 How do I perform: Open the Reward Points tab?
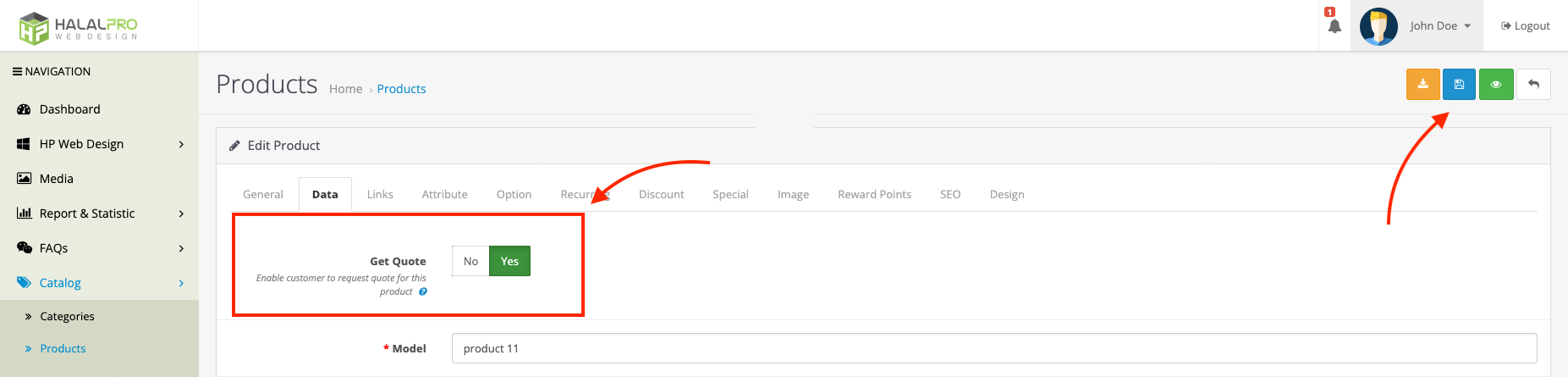pyautogui.click(x=874, y=194)
